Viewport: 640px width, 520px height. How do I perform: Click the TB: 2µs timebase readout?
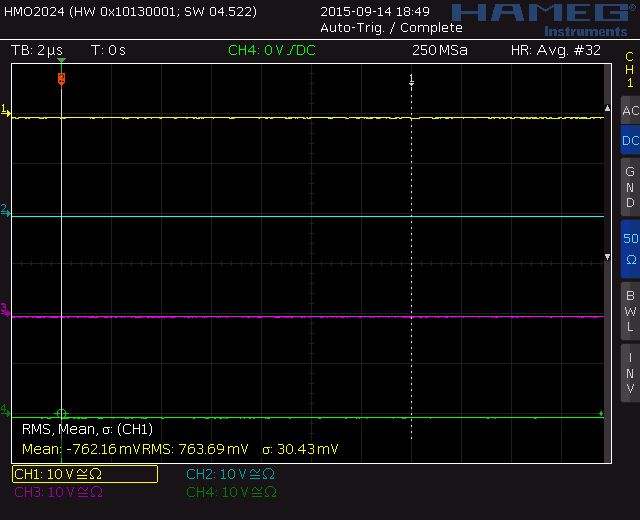[37, 50]
